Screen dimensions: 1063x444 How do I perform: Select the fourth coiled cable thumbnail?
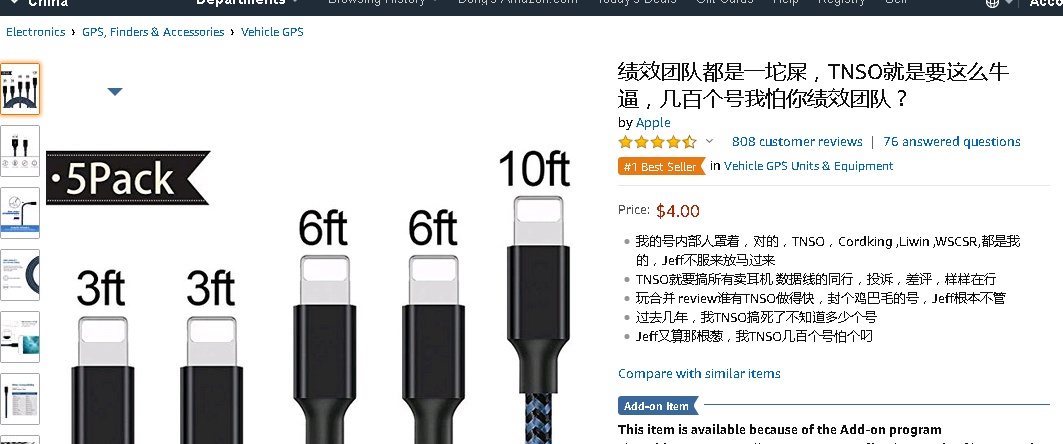tap(20, 275)
